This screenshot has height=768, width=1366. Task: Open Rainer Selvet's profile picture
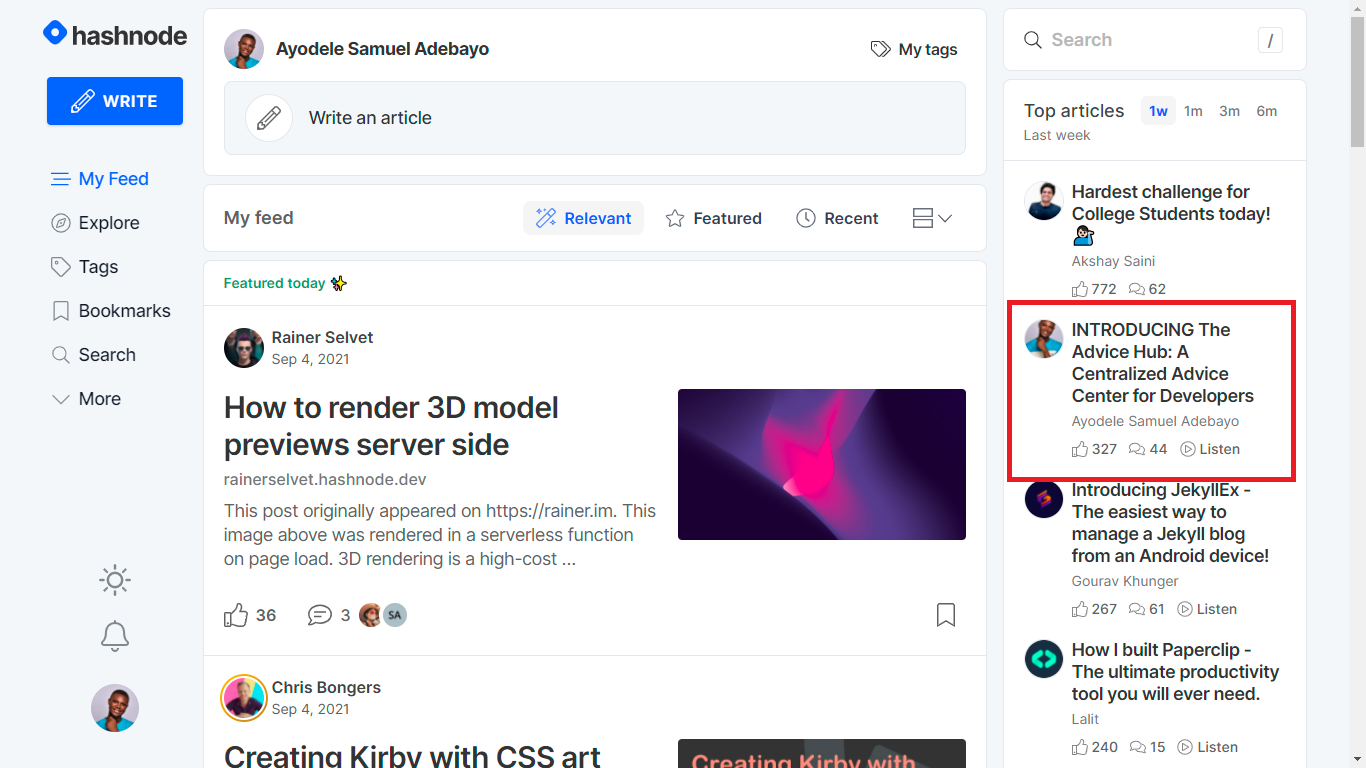(x=244, y=348)
